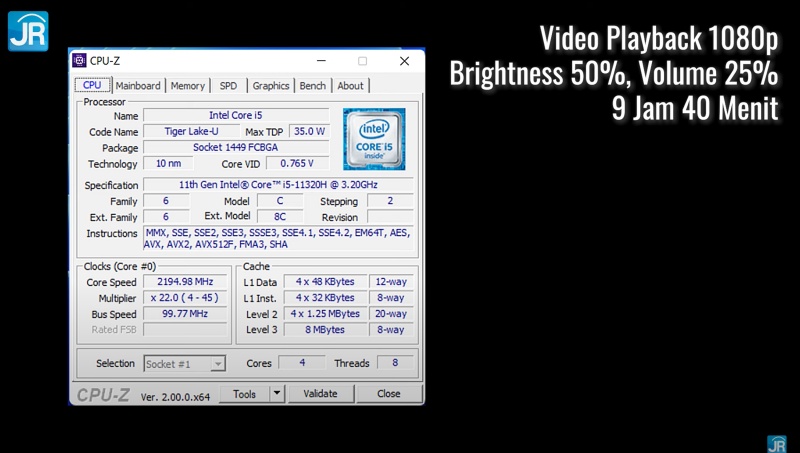This screenshot has width=800, height=453.
Task: Open the Bench tab
Action: pos(312,86)
